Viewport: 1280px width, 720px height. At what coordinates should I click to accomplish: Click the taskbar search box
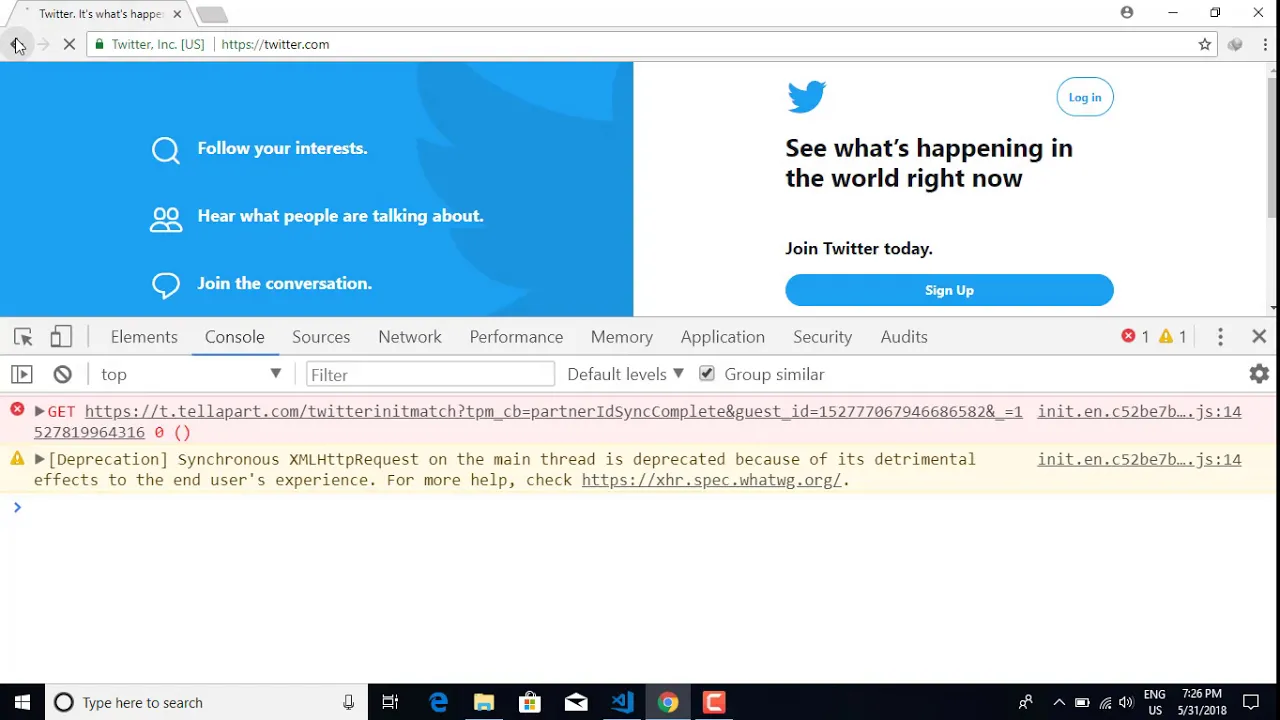pos(207,702)
